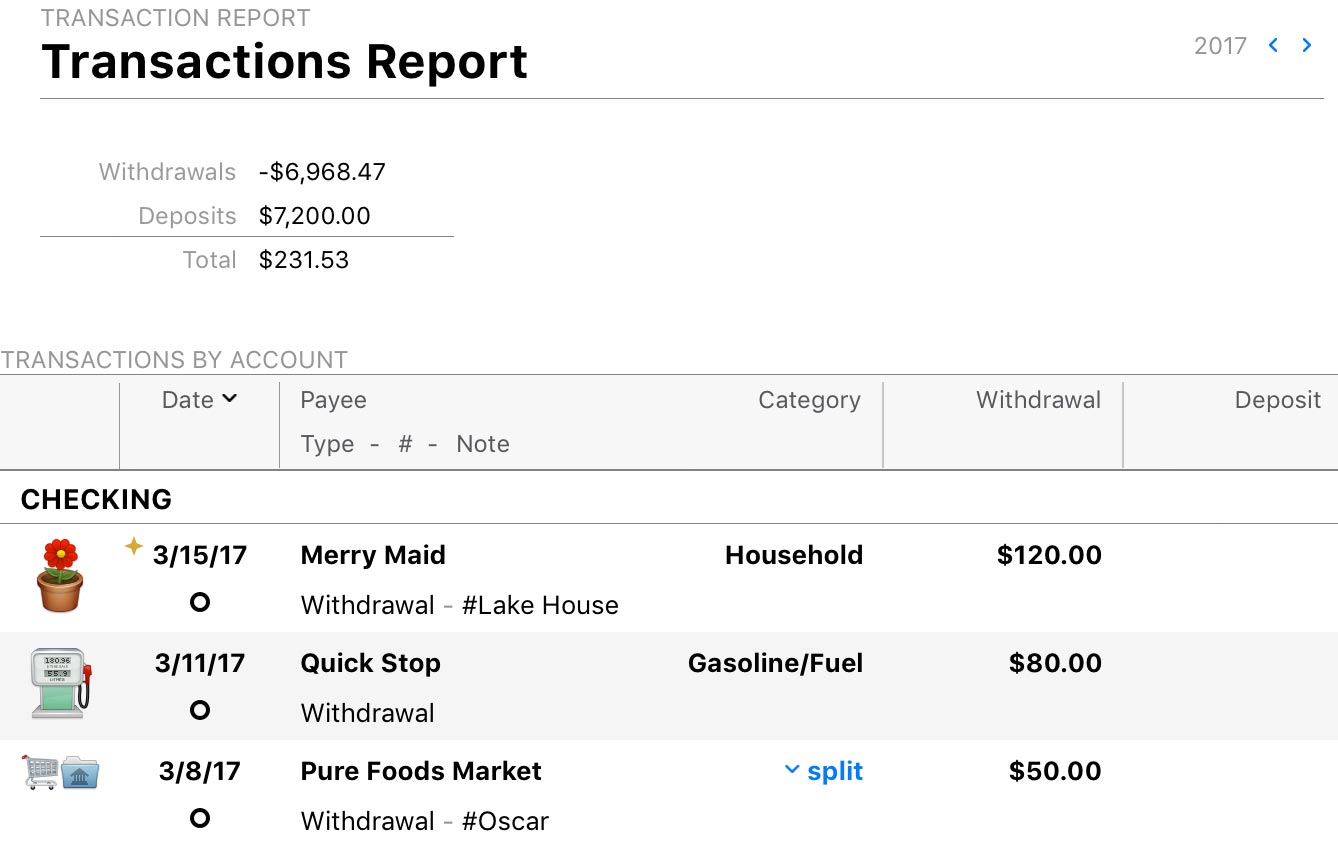The image size is (1338, 848).
Task: Toggle cleared status circle for Quick Stop
Action: click(200, 710)
